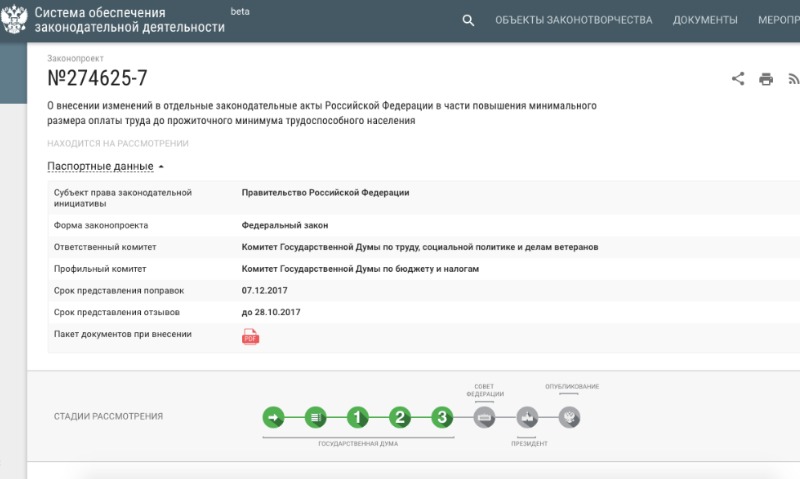Go to second reading stage circle 2
The height and width of the screenshot is (479, 800).
pos(400,417)
